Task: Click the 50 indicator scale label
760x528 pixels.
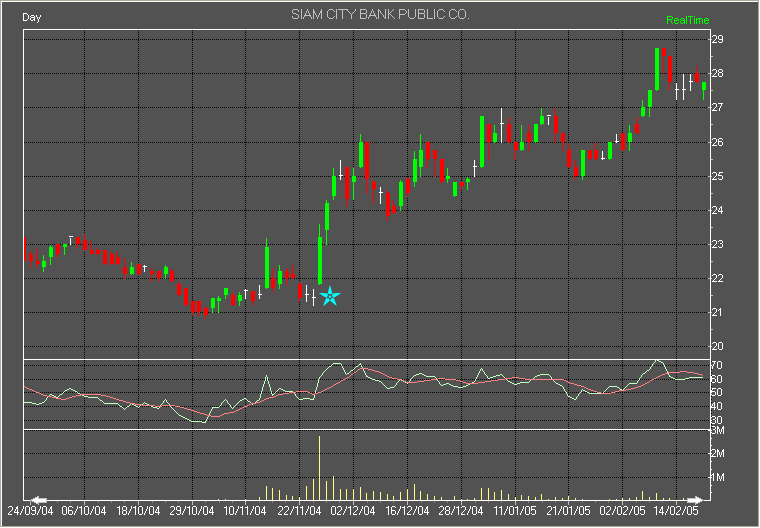Action: pos(716,392)
